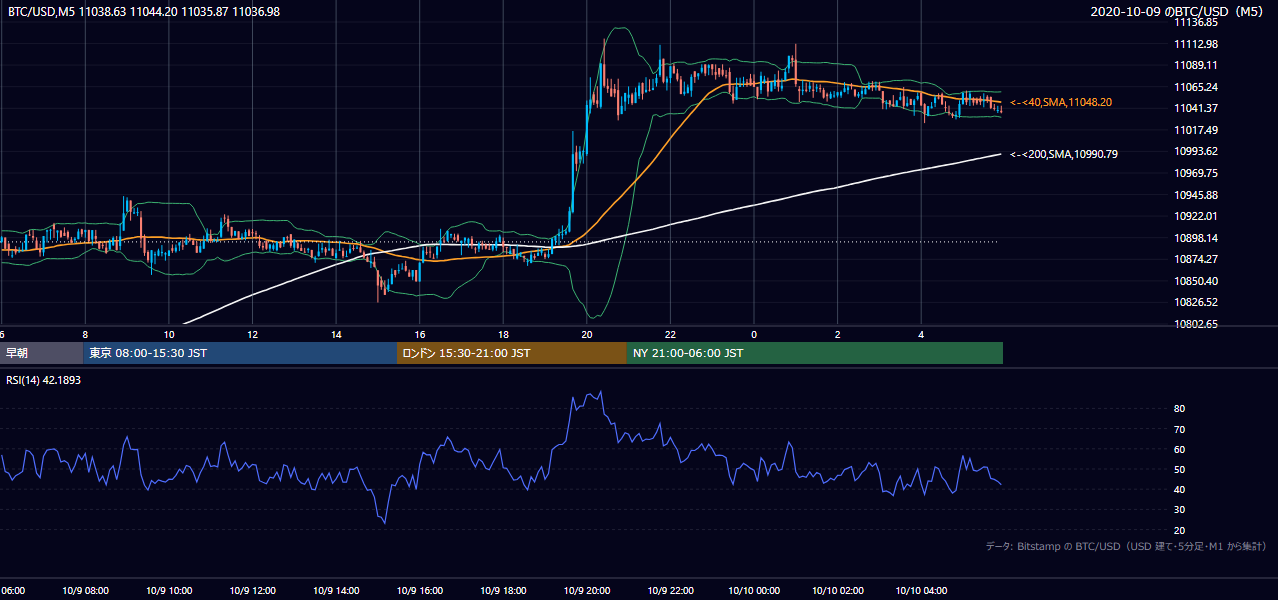Click price axis label 10874.27
The height and width of the screenshot is (600, 1278).
tap(1195, 259)
